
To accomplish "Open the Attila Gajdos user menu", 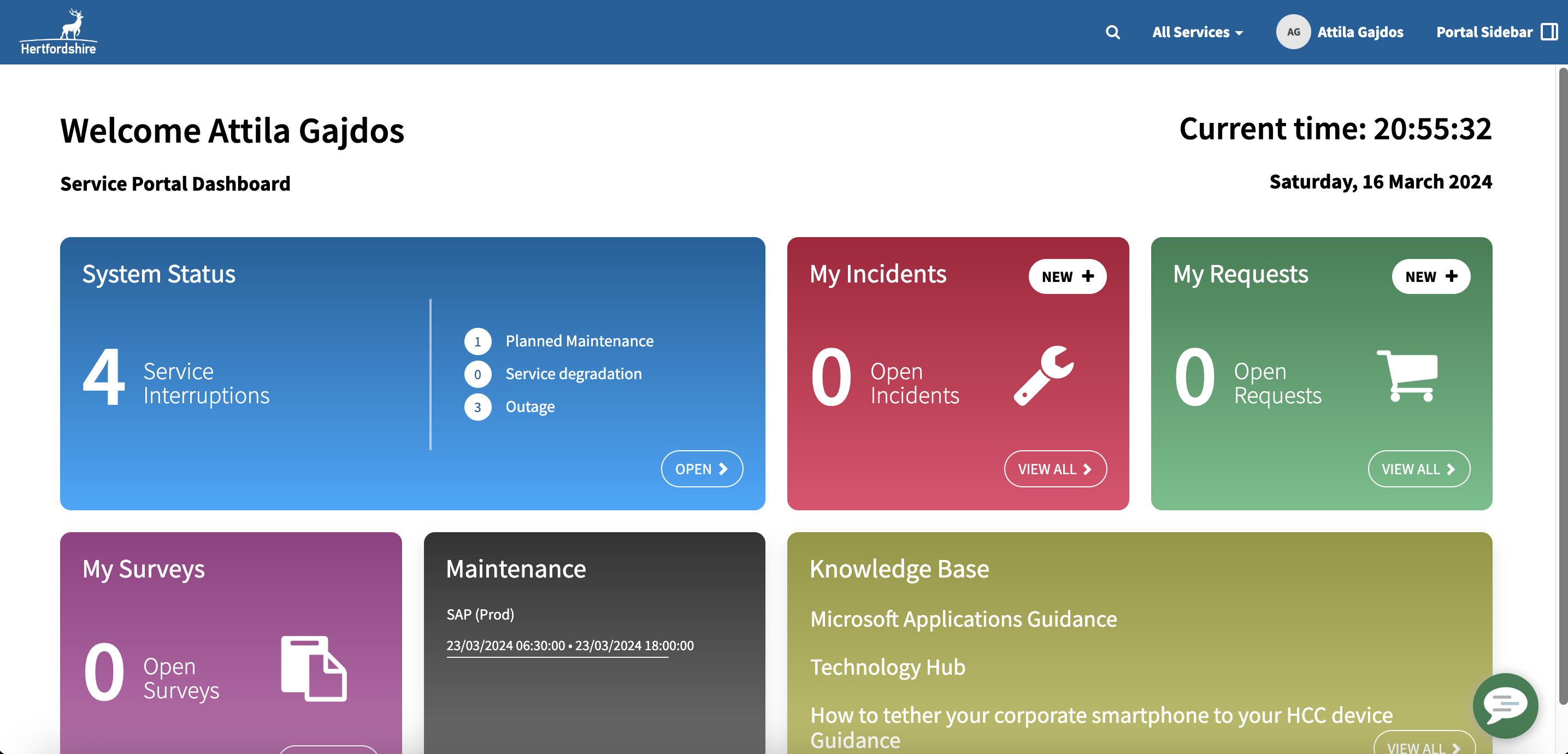I will coord(1360,32).
